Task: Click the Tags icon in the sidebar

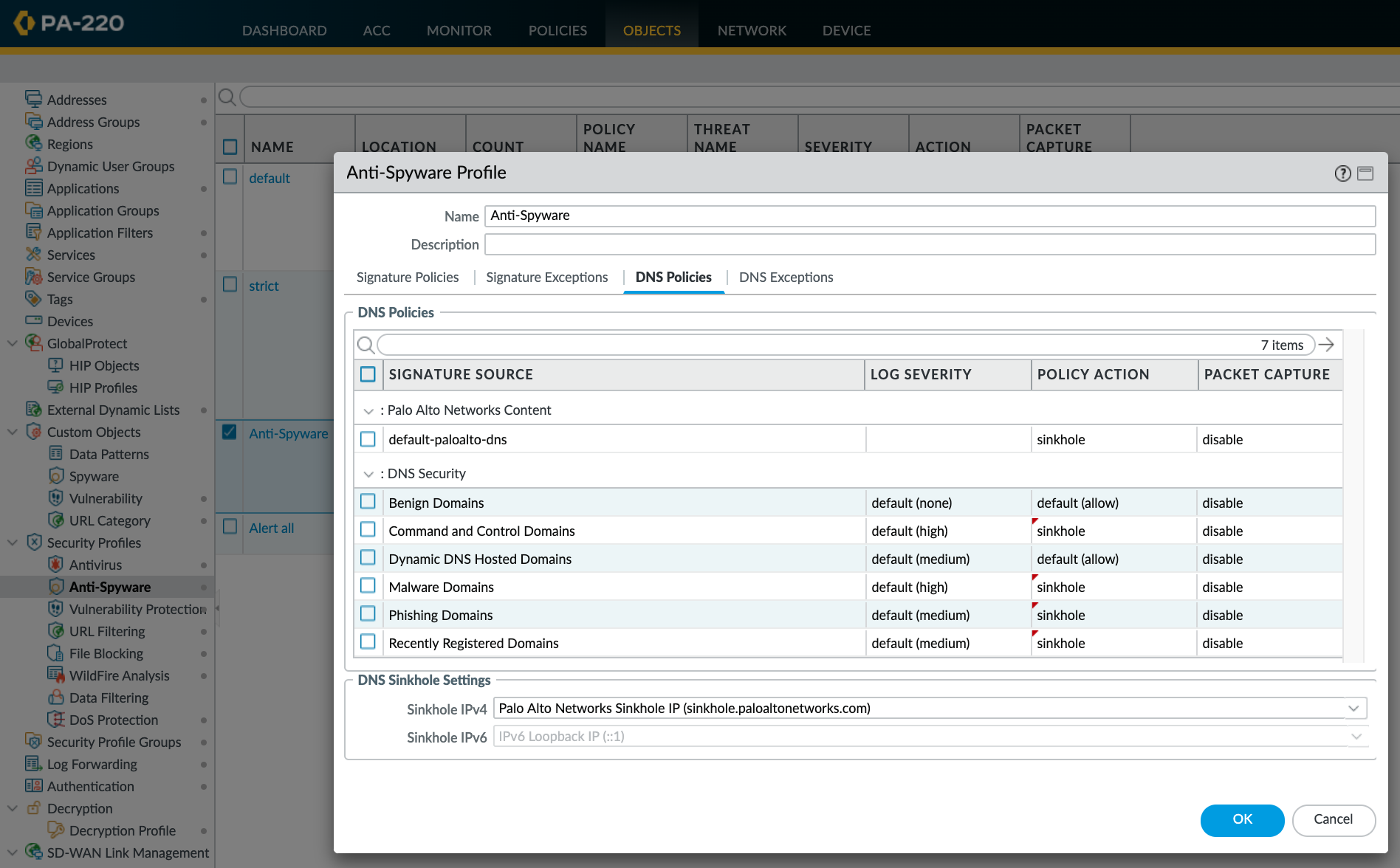Action: coord(33,299)
